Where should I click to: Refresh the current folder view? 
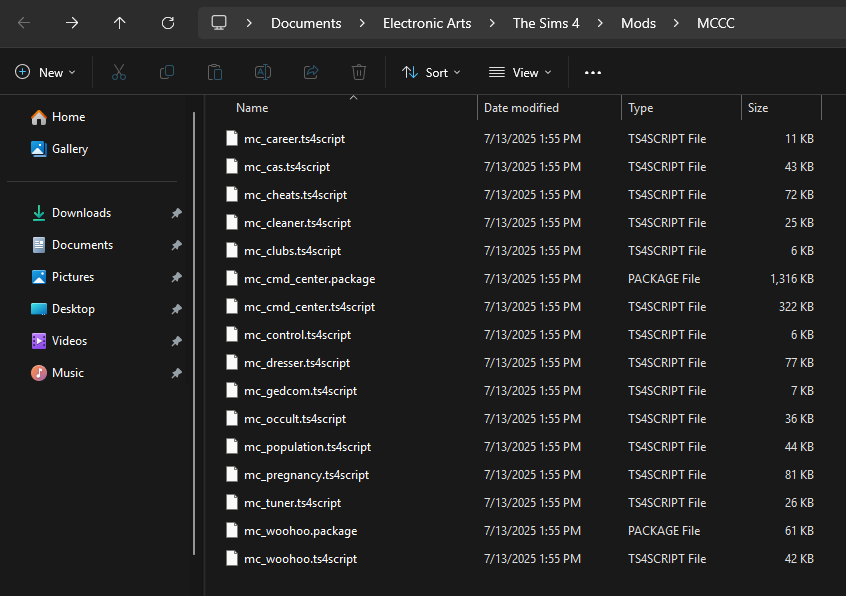pyautogui.click(x=168, y=21)
